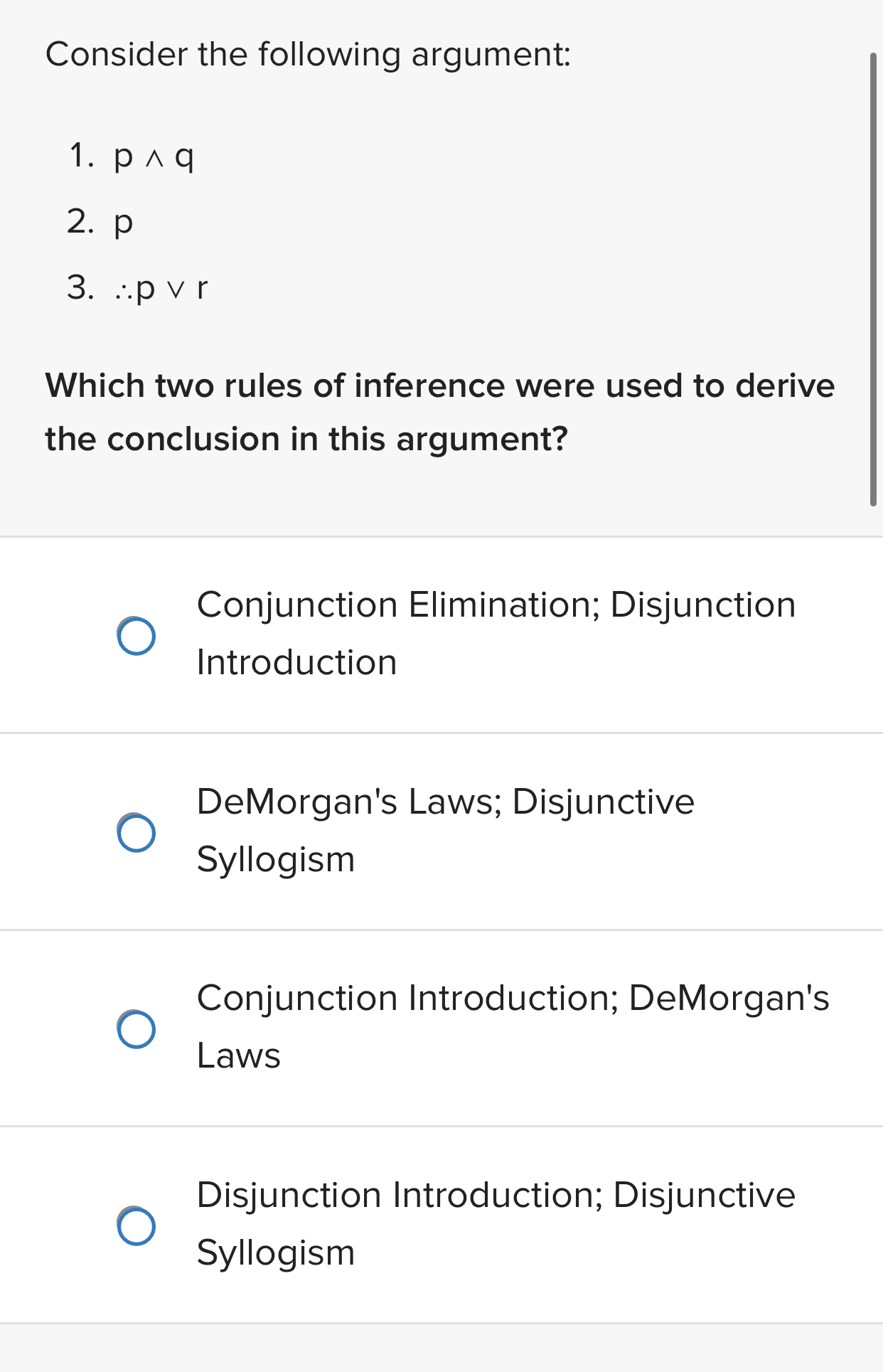This screenshot has width=883, height=1372.
Task: Click the heading "Consider the following argument"
Action: point(308,53)
